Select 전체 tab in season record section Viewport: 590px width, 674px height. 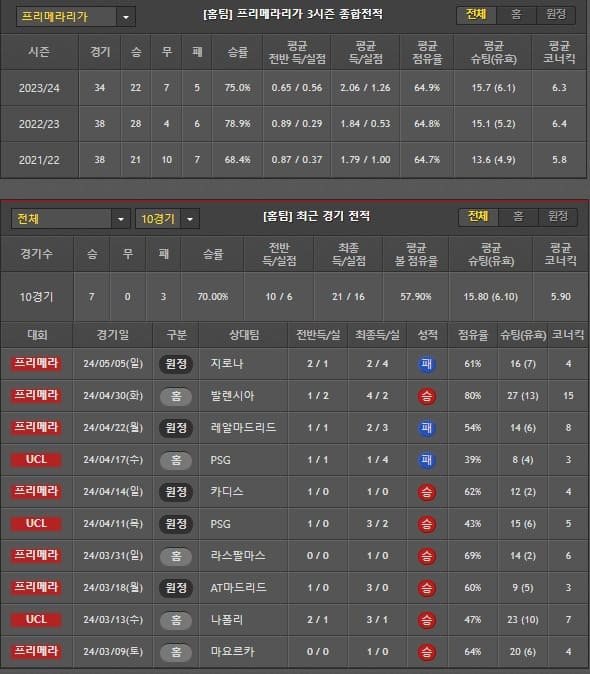[476, 15]
